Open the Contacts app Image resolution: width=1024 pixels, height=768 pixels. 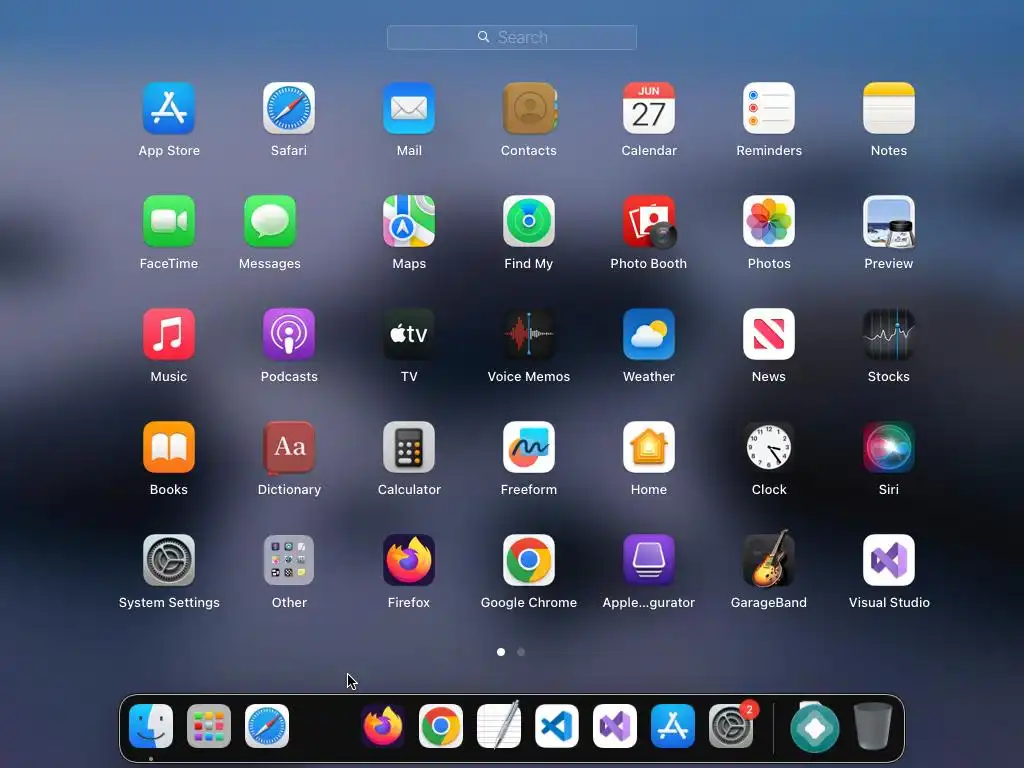click(529, 108)
